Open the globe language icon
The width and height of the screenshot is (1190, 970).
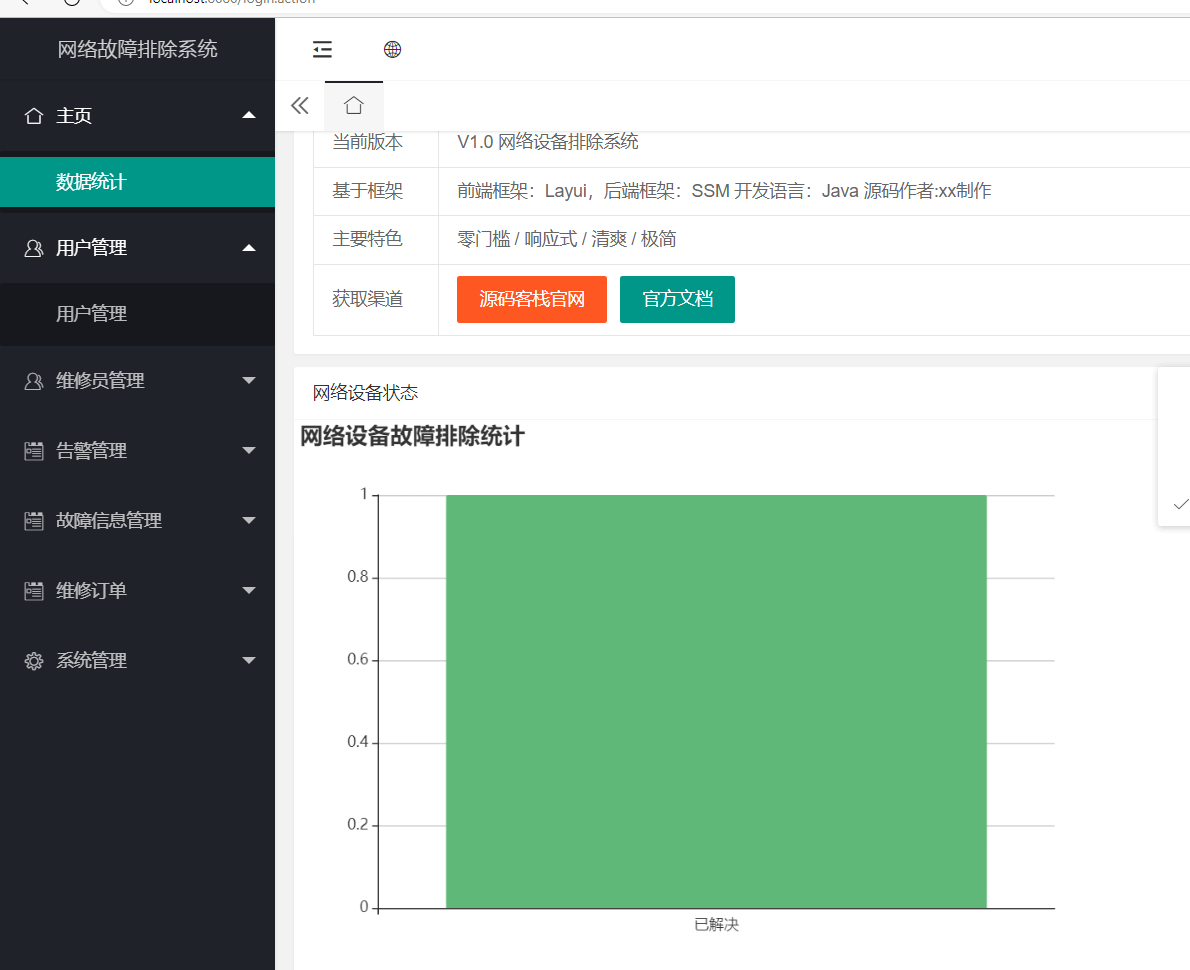[392, 48]
